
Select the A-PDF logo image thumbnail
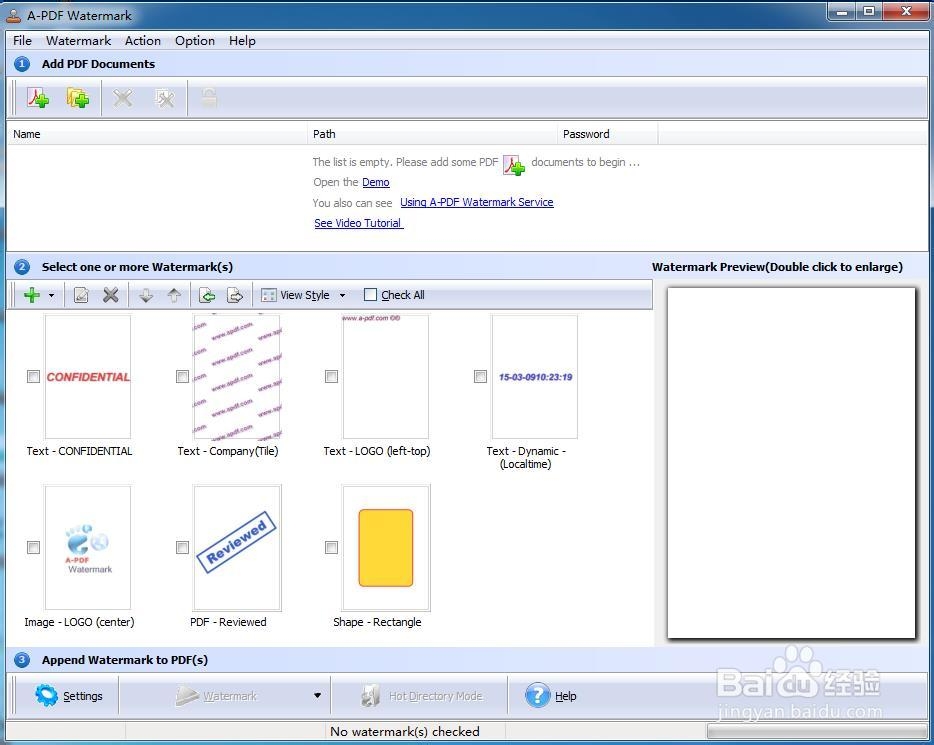click(x=88, y=548)
